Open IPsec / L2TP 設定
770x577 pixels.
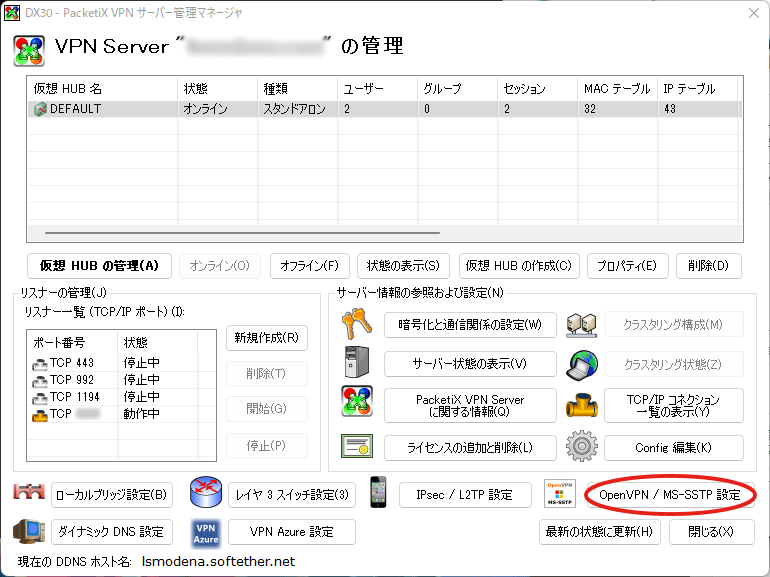(465, 495)
